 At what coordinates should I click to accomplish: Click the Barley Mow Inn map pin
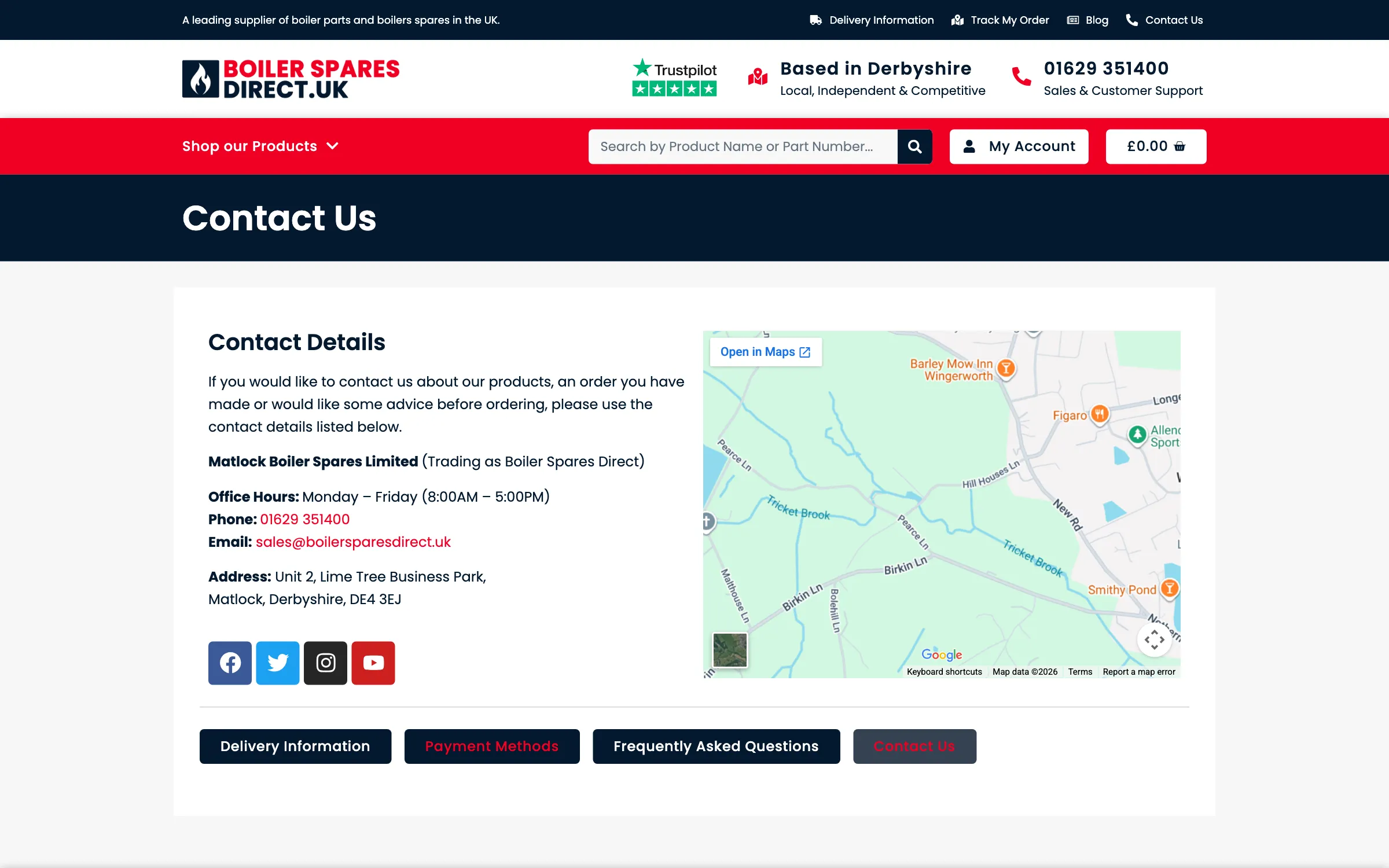click(1006, 369)
